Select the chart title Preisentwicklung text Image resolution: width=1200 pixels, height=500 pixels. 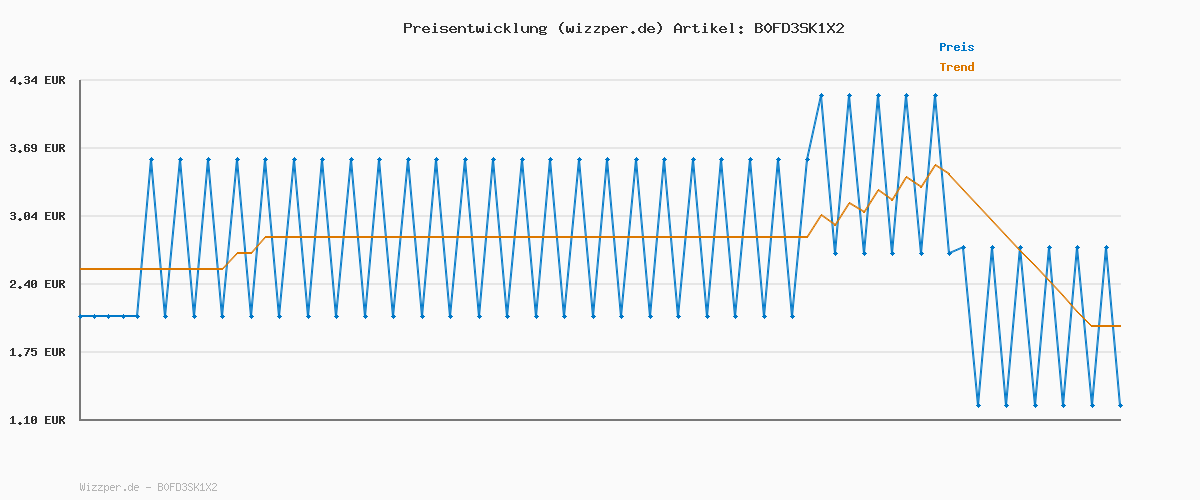tap(474, 28)
